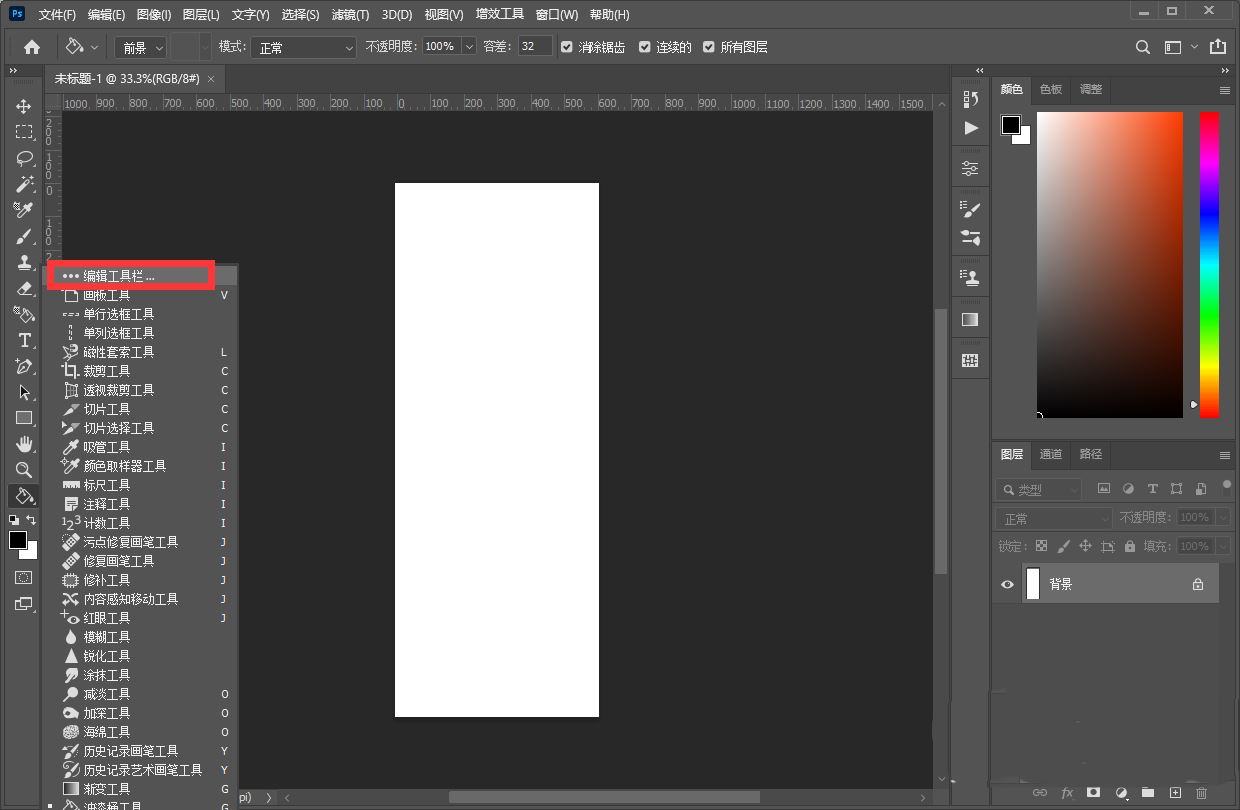The width and height of the screenshot is (1240, 810).
Task: Hide the 背景 layer eye icon
Action: [x=1007, y=585]
